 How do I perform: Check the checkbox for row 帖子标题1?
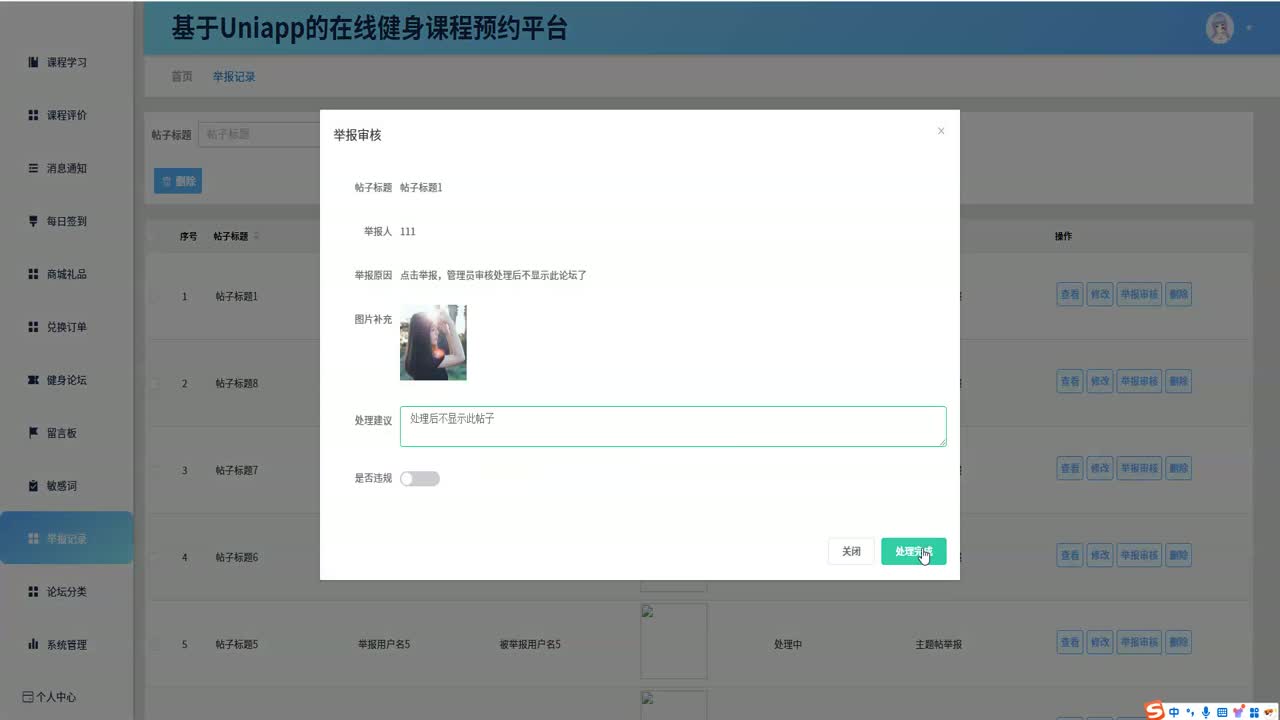(154, 296)
